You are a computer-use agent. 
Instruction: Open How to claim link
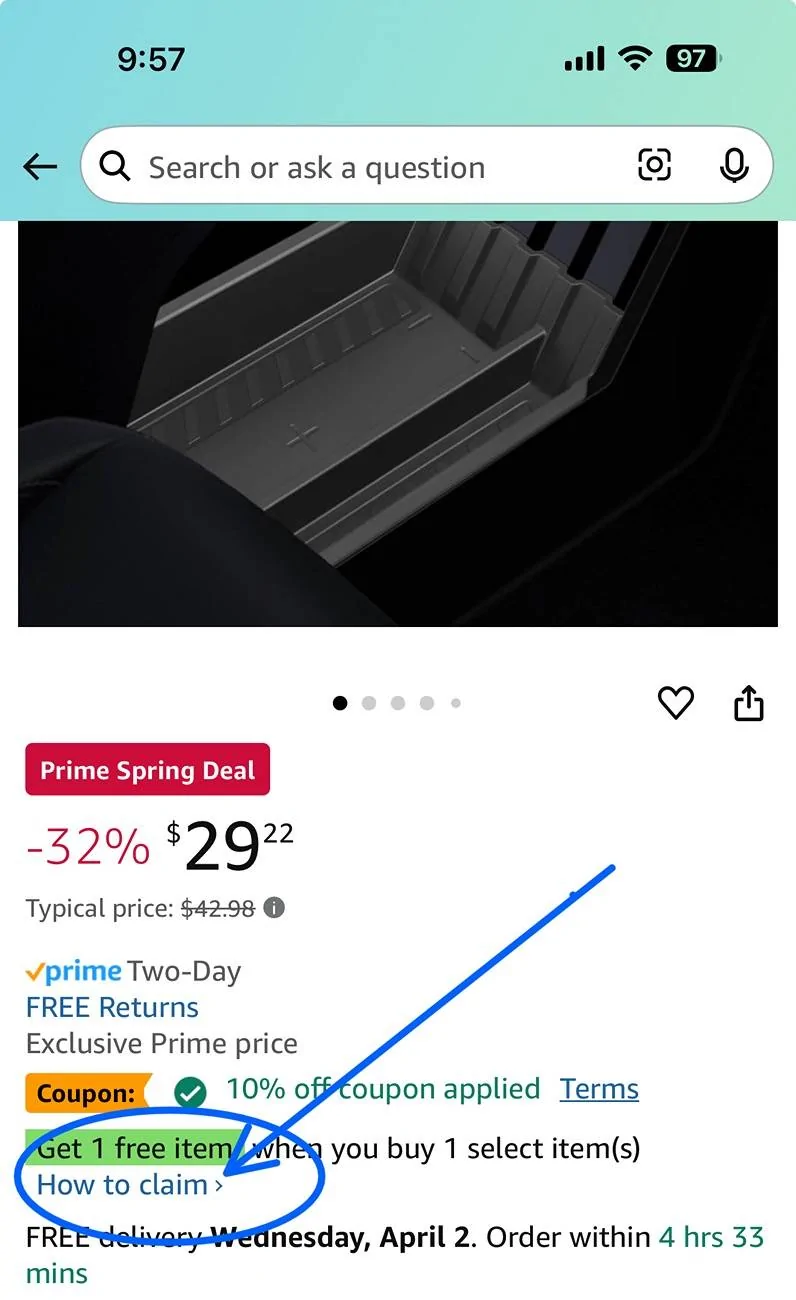(130, 1185)
